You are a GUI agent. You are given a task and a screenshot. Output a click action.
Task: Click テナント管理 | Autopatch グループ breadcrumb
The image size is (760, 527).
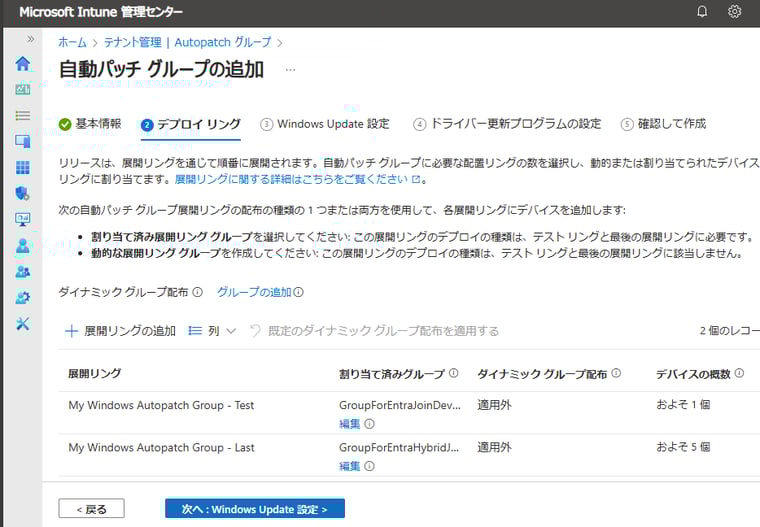click(x=188, y=43)
